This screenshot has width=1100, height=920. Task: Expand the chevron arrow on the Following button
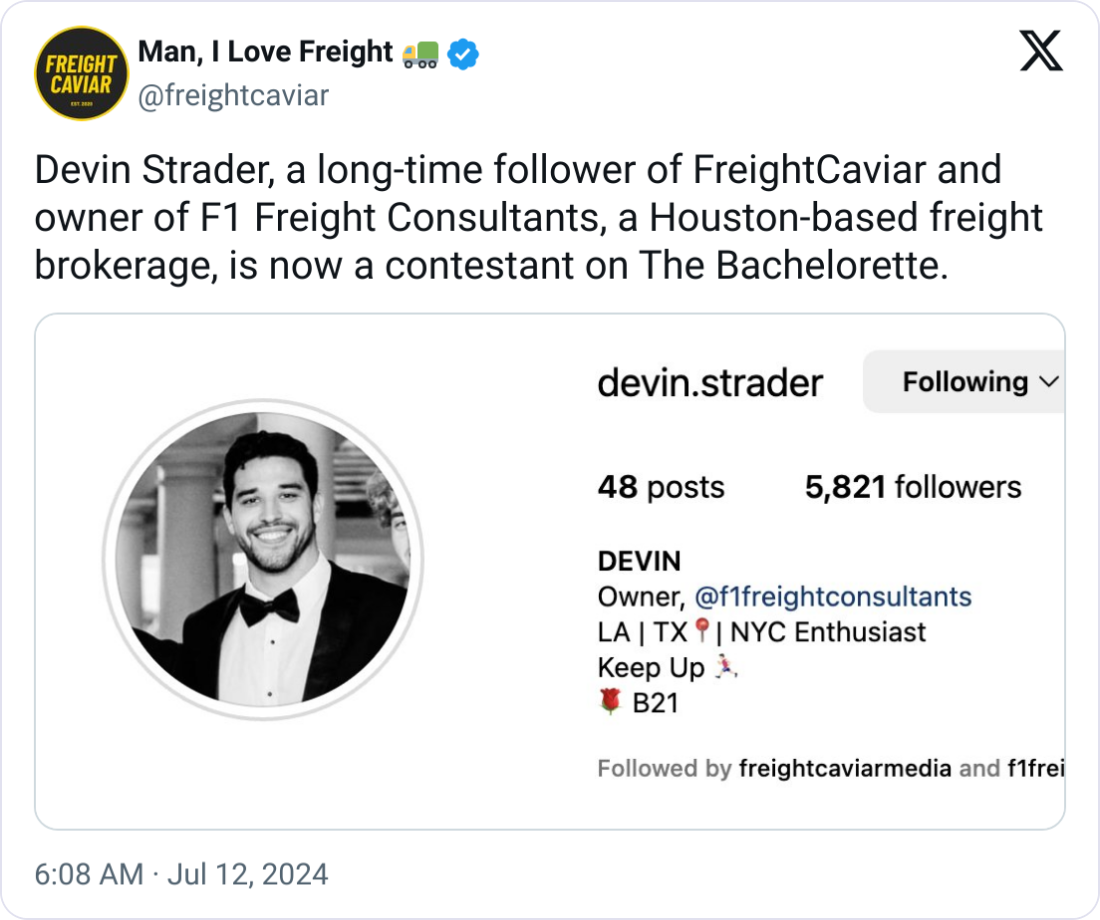(x=1049, y=382)
